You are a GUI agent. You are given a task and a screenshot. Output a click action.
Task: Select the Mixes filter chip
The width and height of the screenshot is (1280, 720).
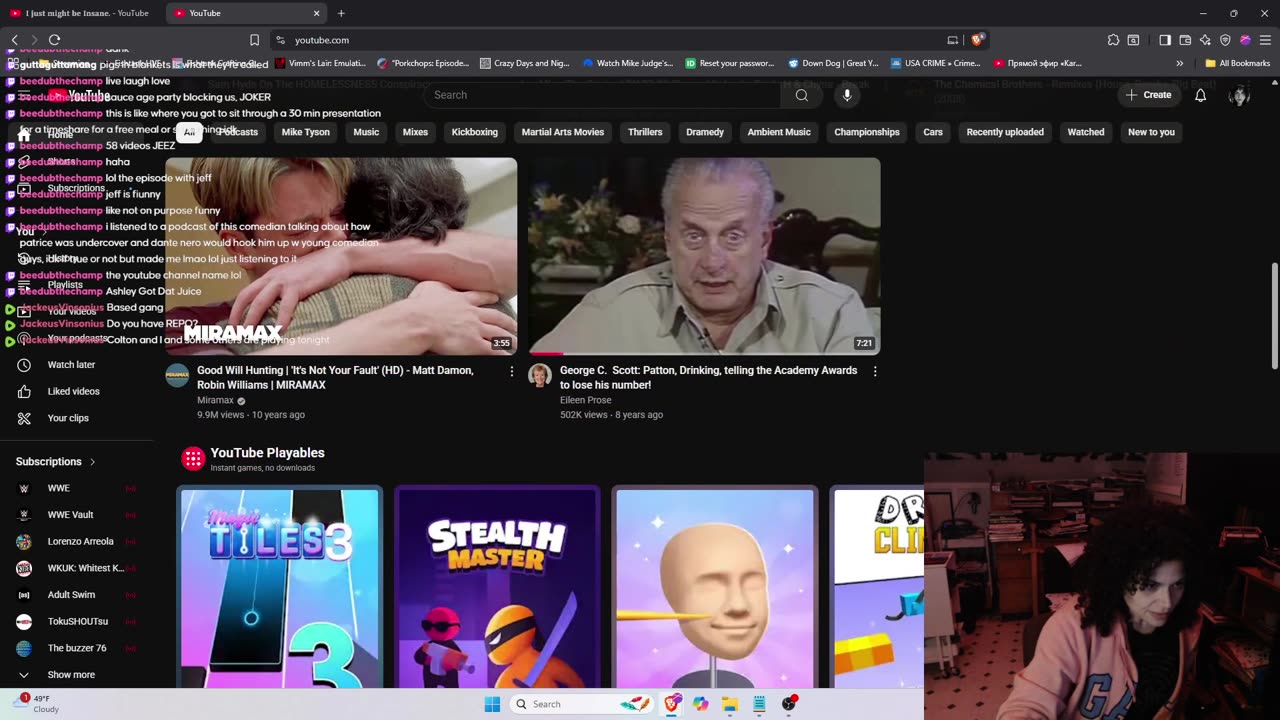coord(415,132)
